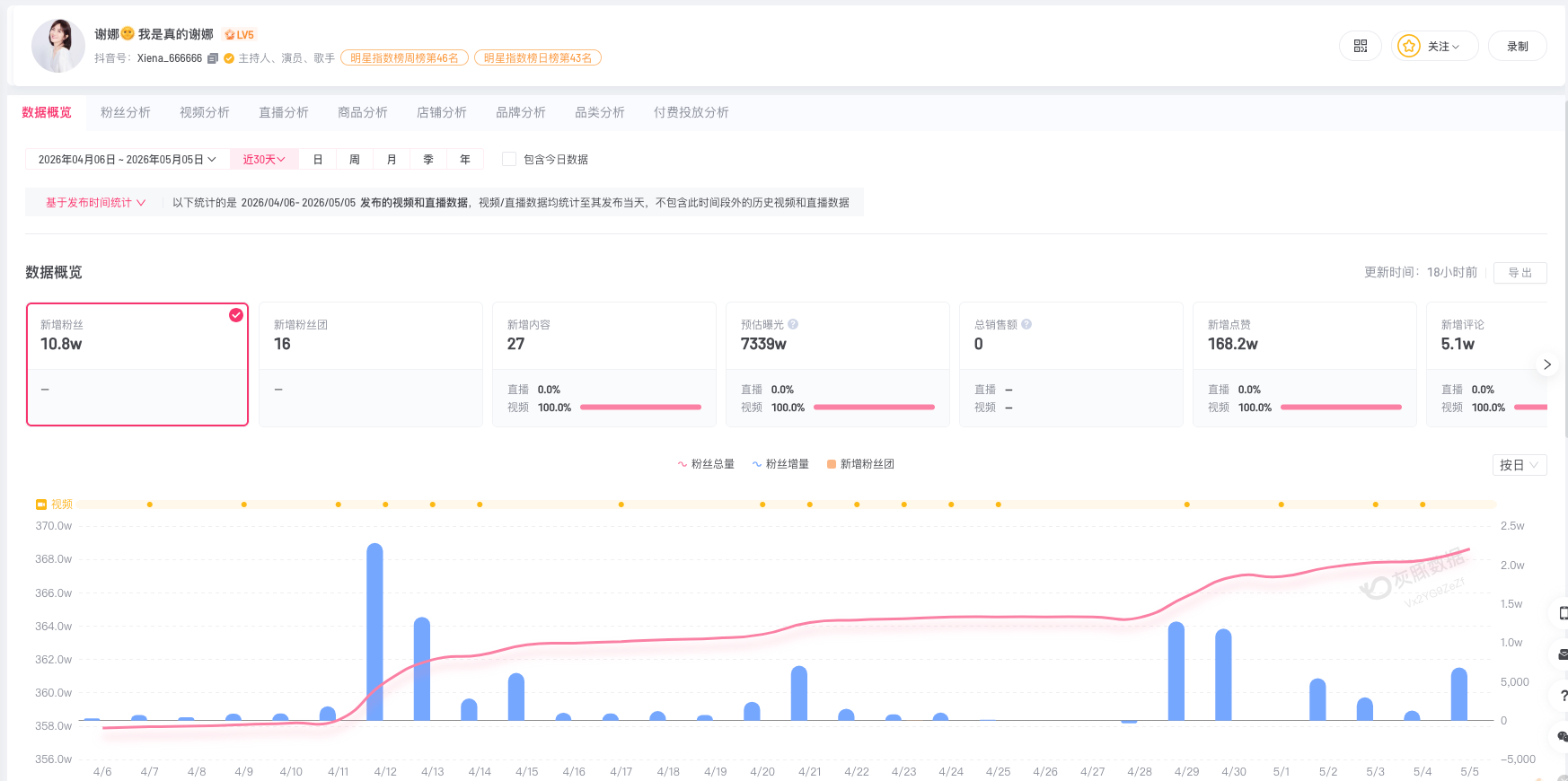Viewport: 1568px width, 781px height.
Task: Select the 新增内容 metric card
Action: point(604,364)
